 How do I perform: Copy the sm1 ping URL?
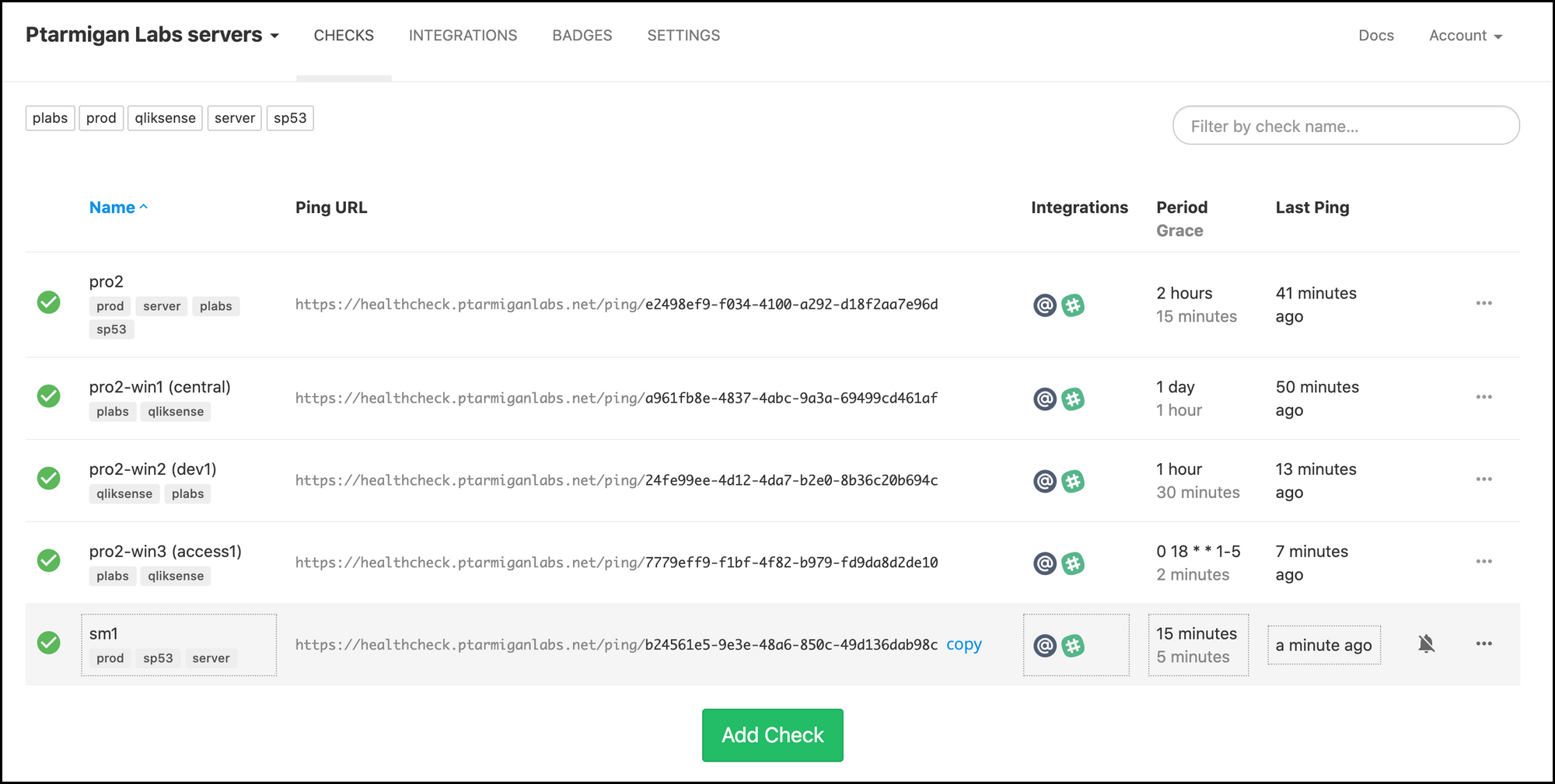(x=964, y=644)
